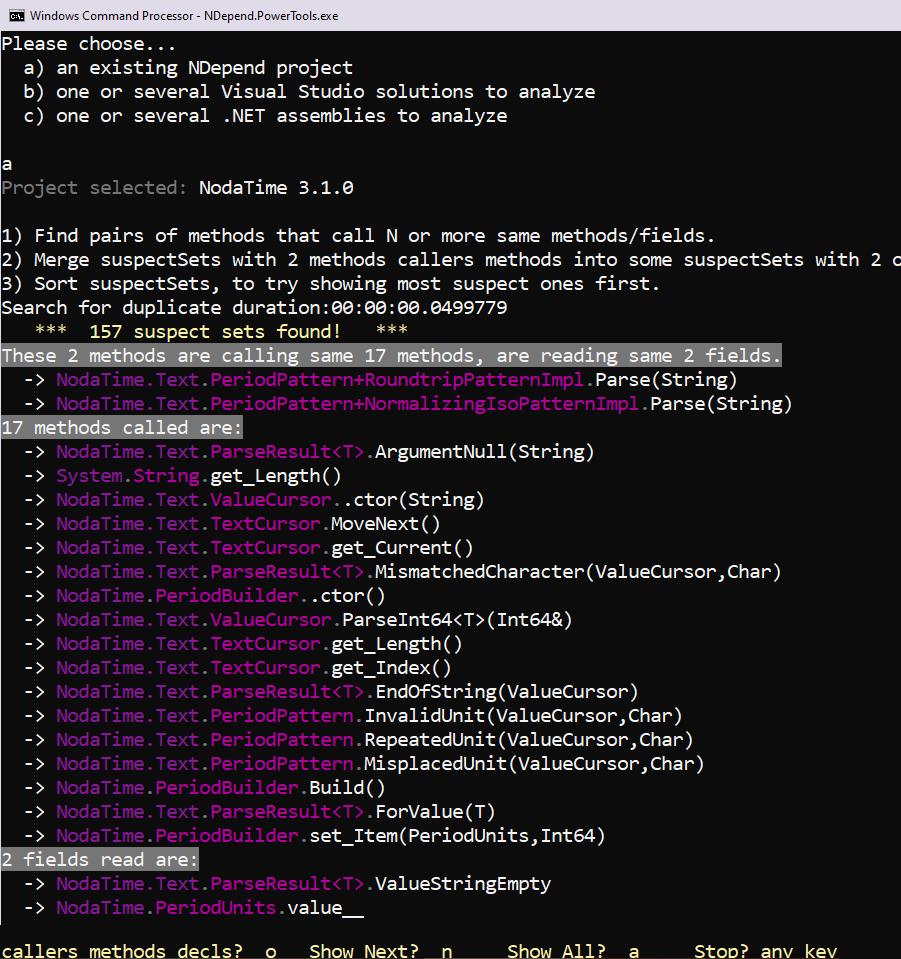Click the ParseResult<T>.ArgumentNull(String) line
Image resolution: width=901 pixels, height=959 pixels.
tap(309, 451)
